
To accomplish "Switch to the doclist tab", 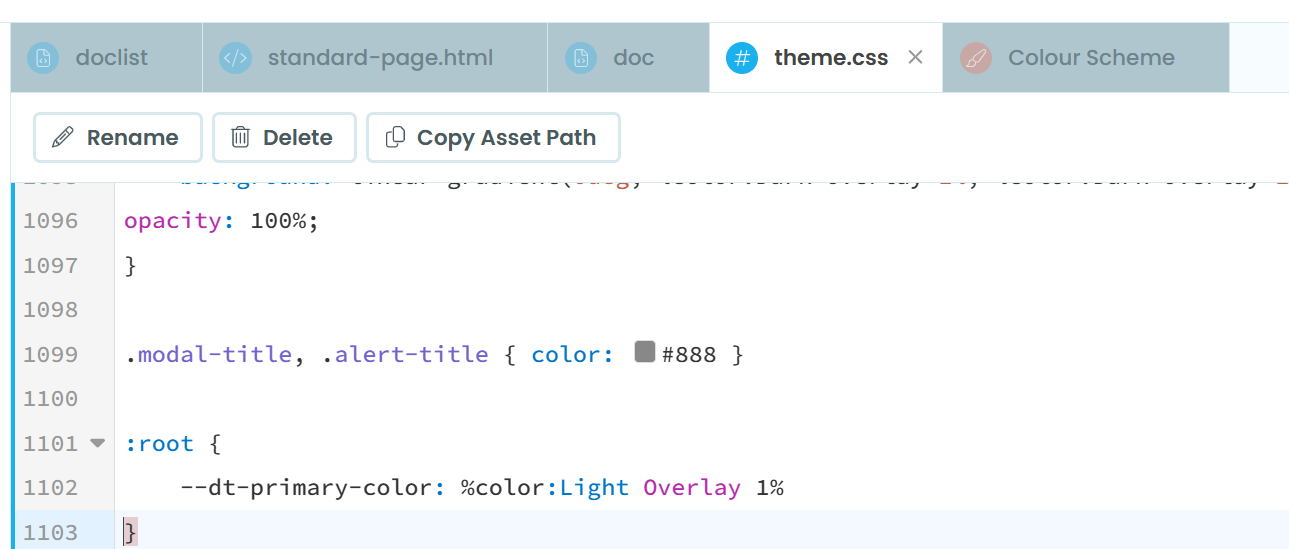I will [x=110, y=58].
